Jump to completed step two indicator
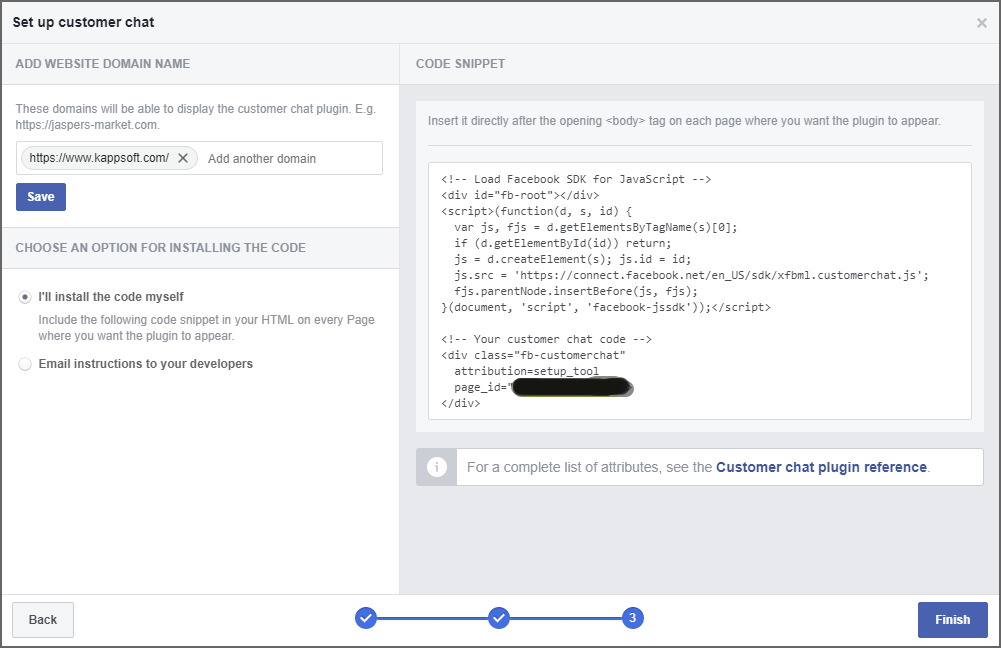The height and width of the screenshot is (648, 1001). point(499,618)
